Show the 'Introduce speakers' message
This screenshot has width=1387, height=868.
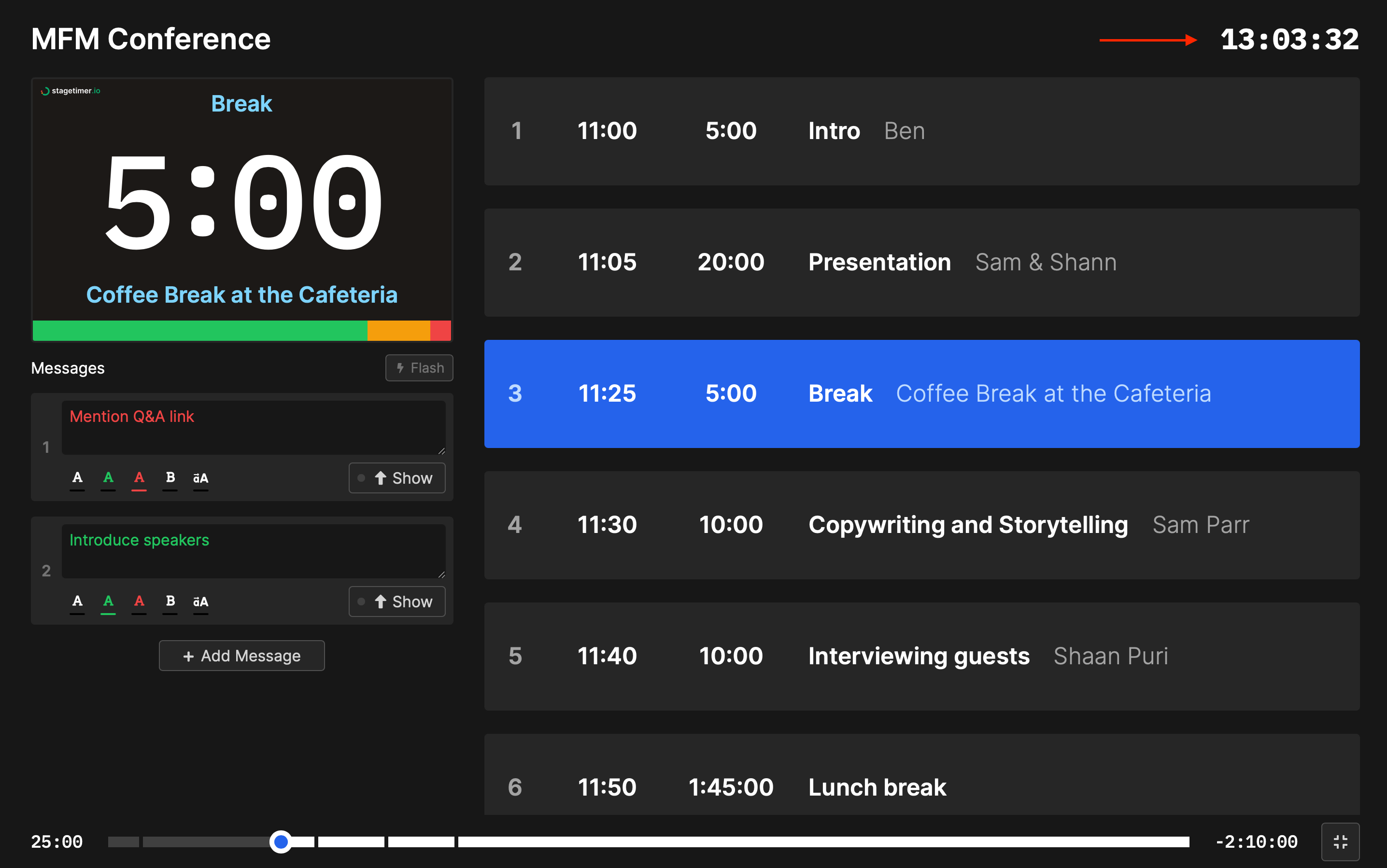(397, 601)
